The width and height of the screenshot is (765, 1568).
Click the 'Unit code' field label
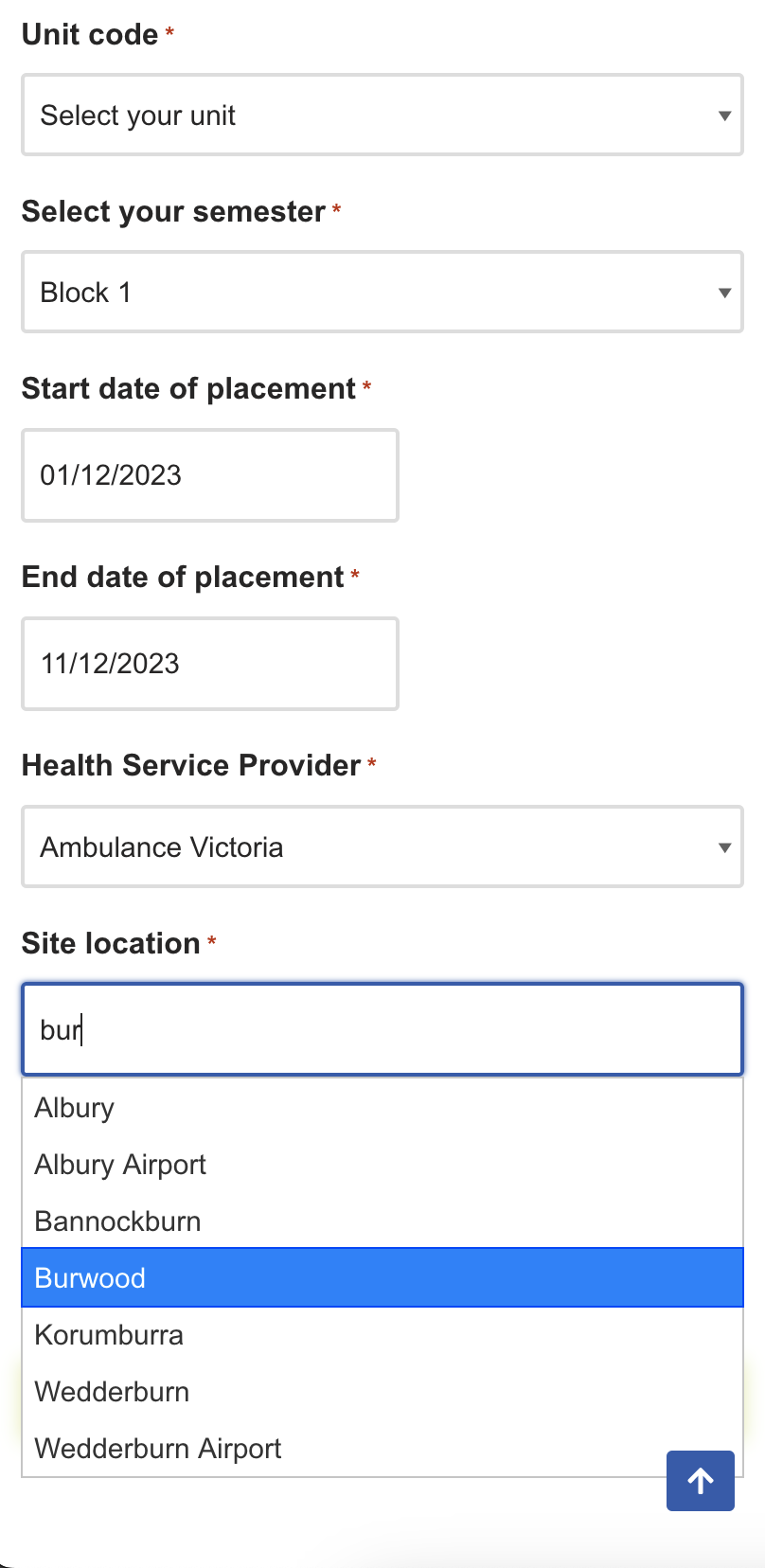click(x=90, y=34)
